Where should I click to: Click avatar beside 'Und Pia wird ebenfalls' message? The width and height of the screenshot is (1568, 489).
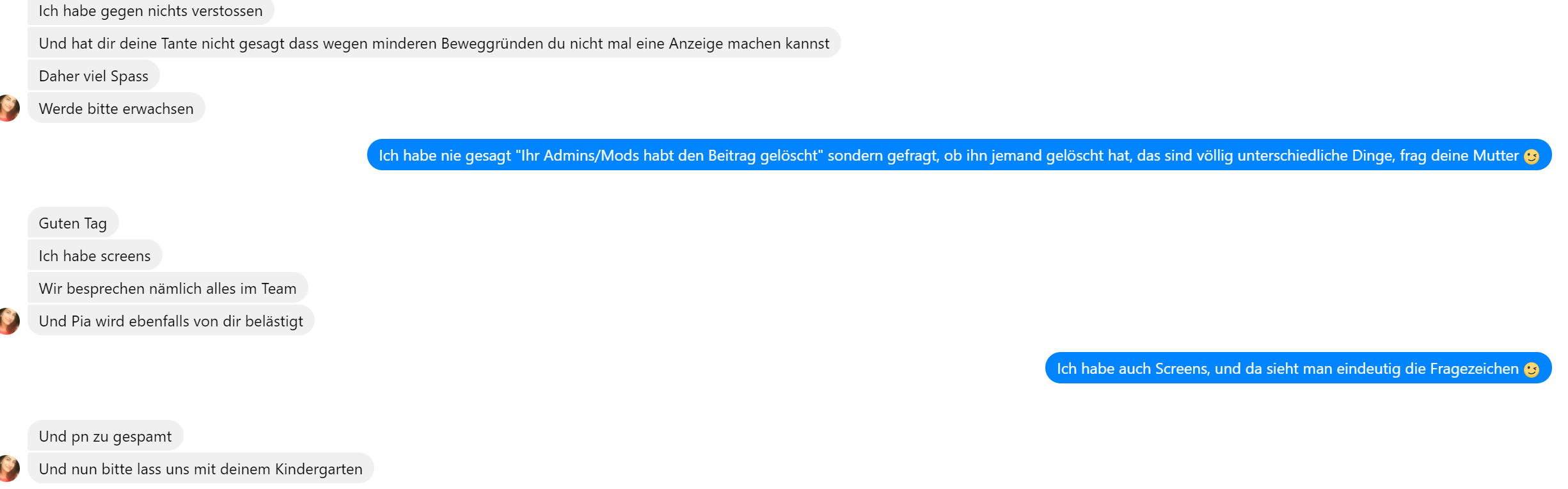pos(9,321)
